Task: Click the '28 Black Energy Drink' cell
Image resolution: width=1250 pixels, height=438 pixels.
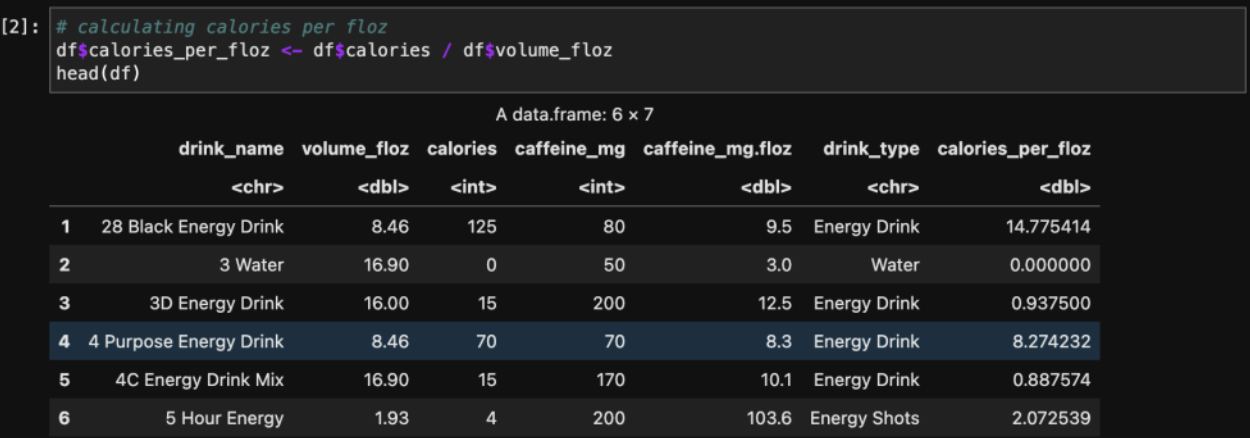Action: click(193, 227)
